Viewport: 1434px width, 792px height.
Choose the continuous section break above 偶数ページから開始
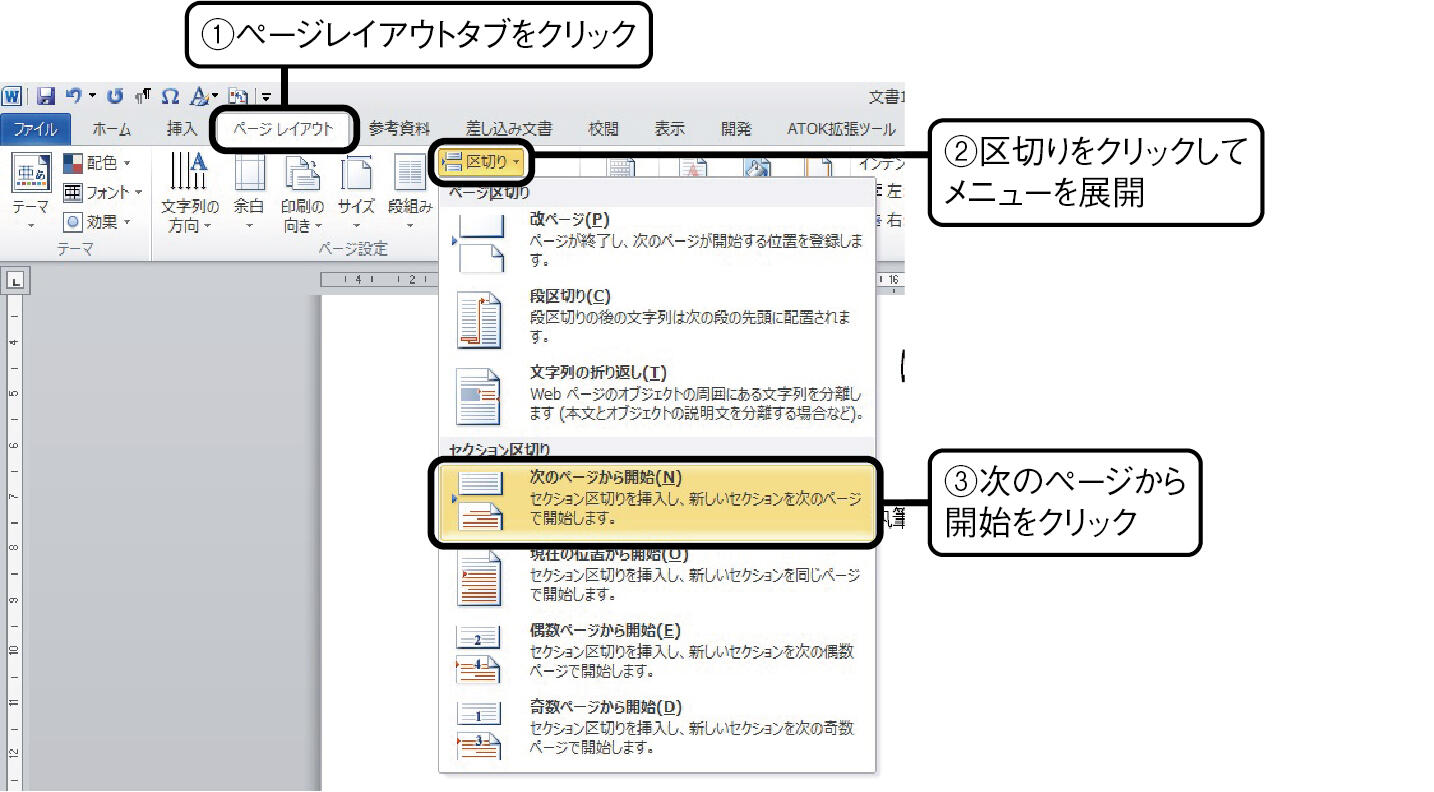click(x=657, y=578)
